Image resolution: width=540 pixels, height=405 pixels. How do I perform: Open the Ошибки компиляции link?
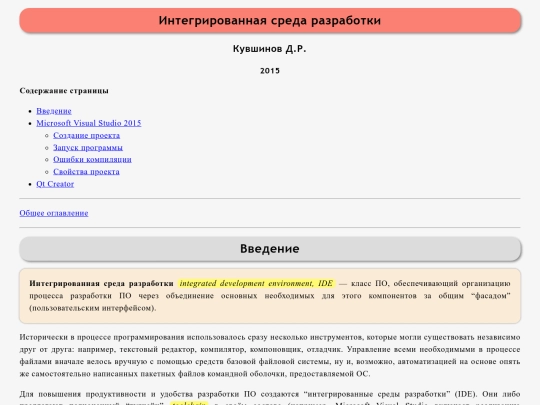[92, 159]
